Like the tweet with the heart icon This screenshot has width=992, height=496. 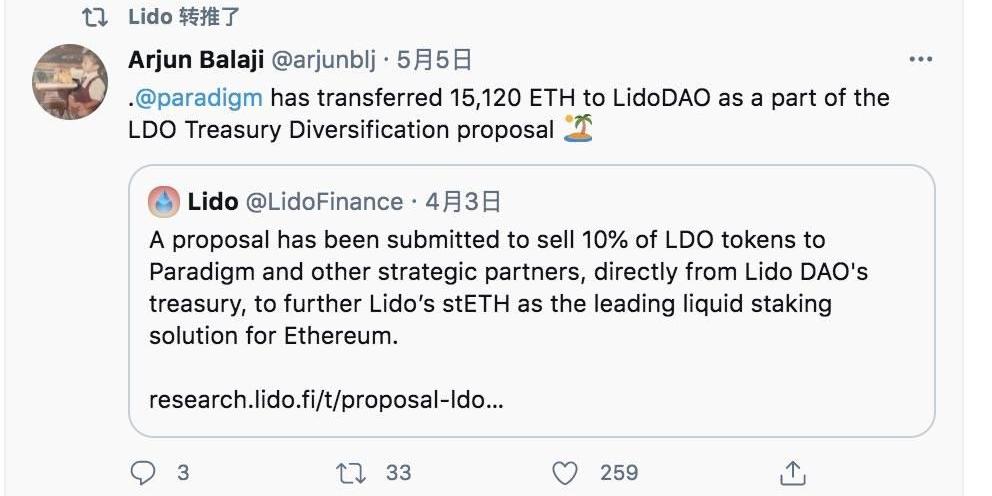point(566,472)
